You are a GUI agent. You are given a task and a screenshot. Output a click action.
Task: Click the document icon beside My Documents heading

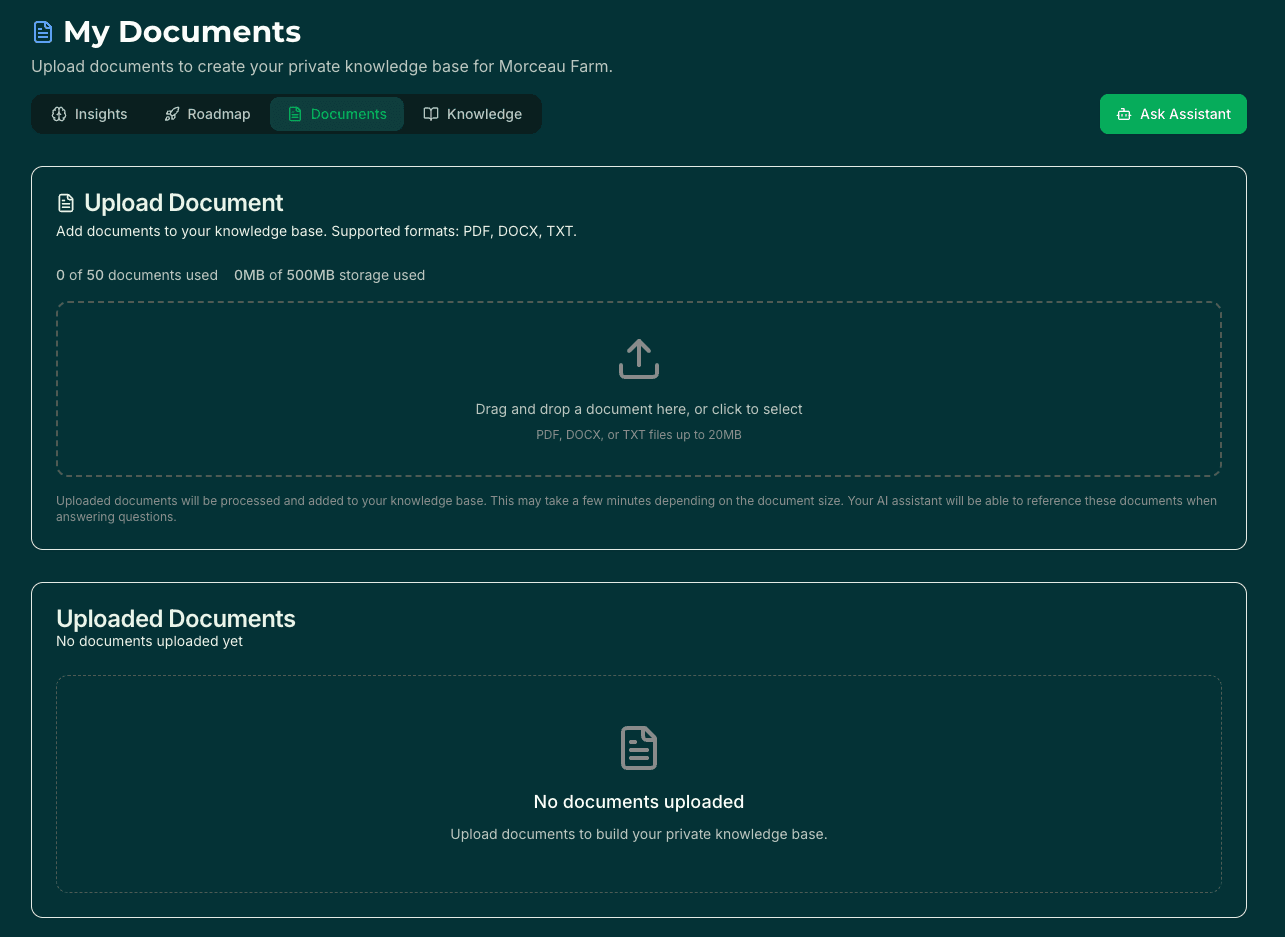42,31
